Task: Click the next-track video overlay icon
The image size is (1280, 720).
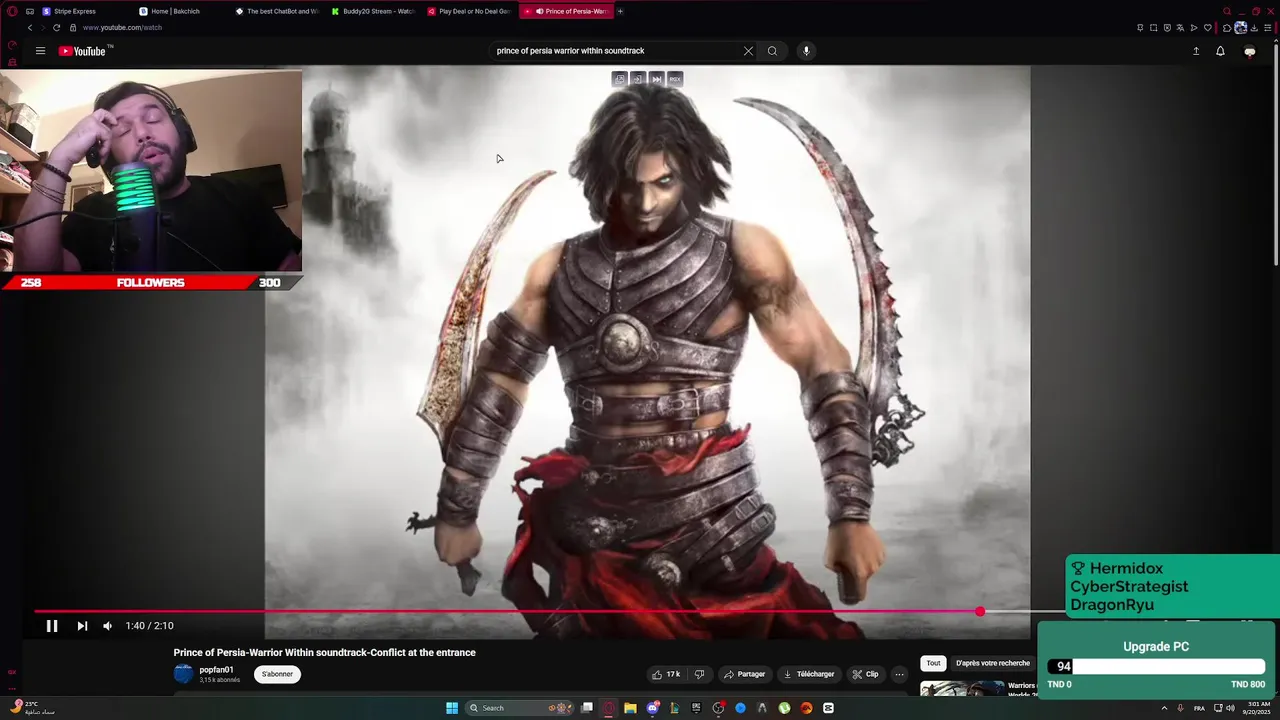Action: coord(657,79)
